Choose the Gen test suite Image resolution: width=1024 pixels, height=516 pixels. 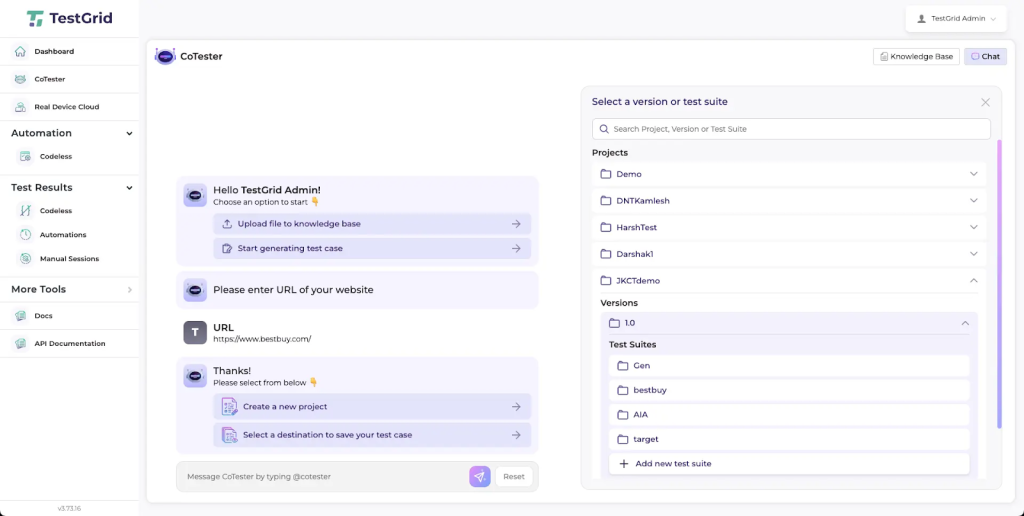point(789,366)
